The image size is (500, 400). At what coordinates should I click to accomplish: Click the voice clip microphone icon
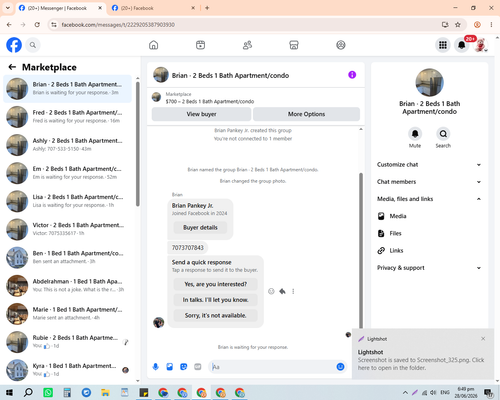click(156, 367)
